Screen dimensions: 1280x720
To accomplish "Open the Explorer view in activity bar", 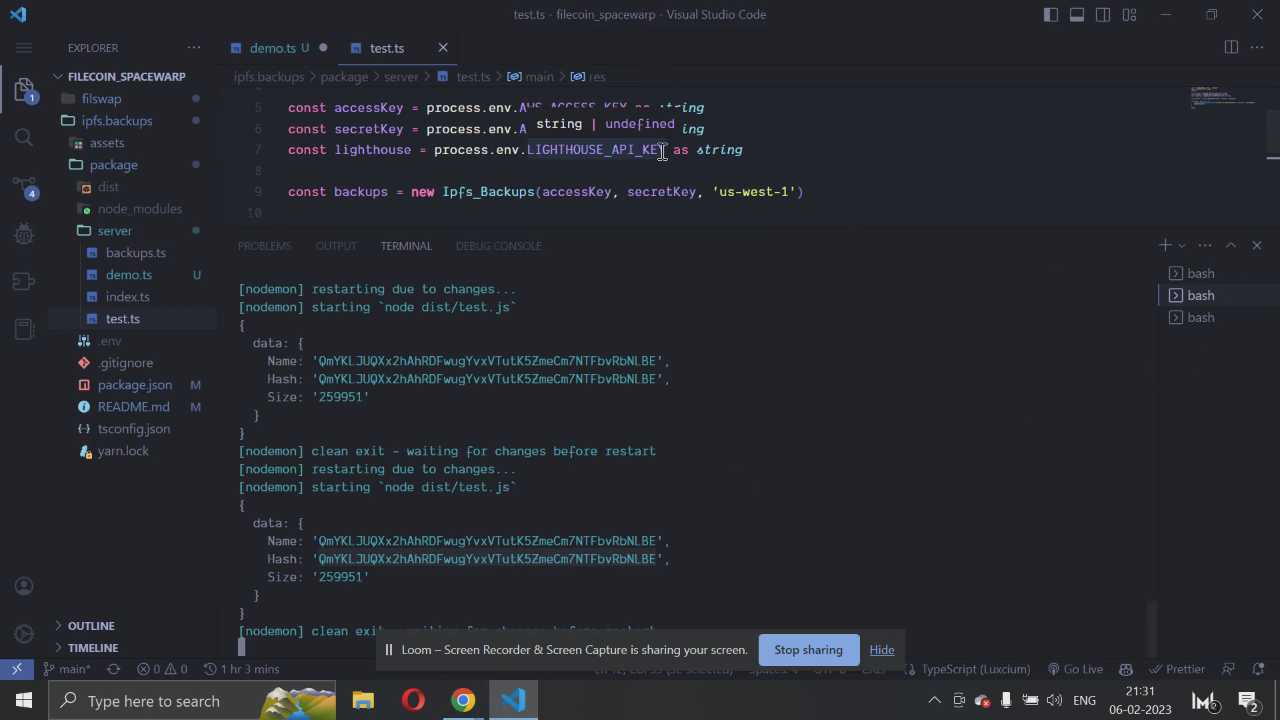I will click(x=24, y=89).
